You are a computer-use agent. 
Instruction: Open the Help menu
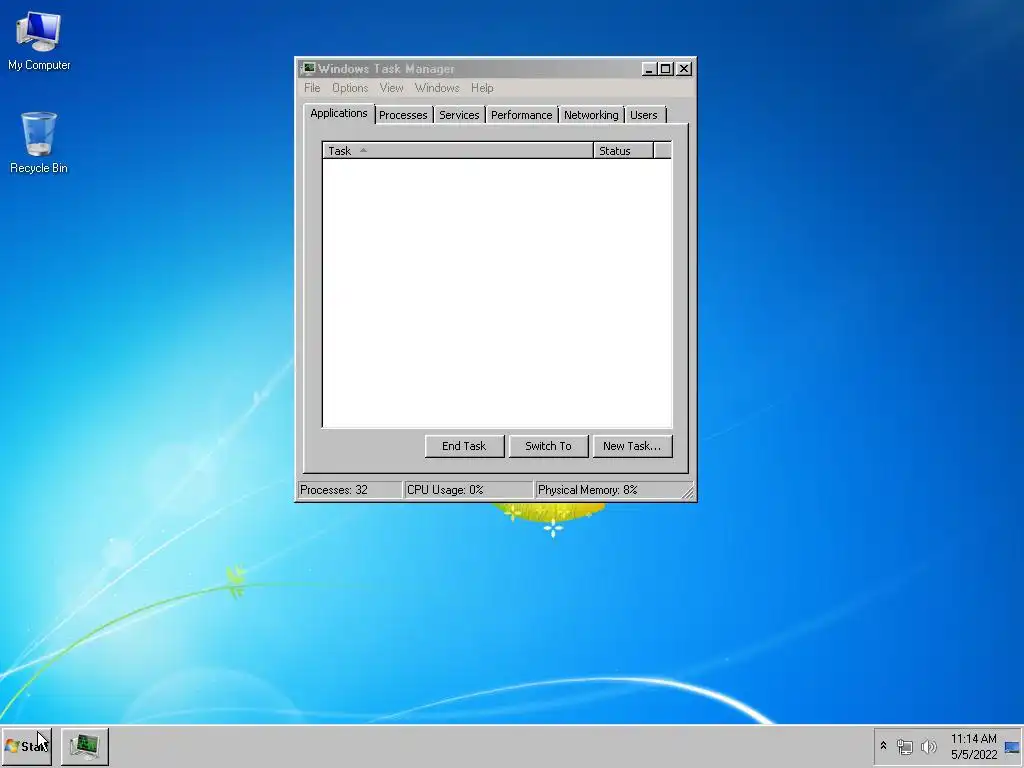pos(482,88)
